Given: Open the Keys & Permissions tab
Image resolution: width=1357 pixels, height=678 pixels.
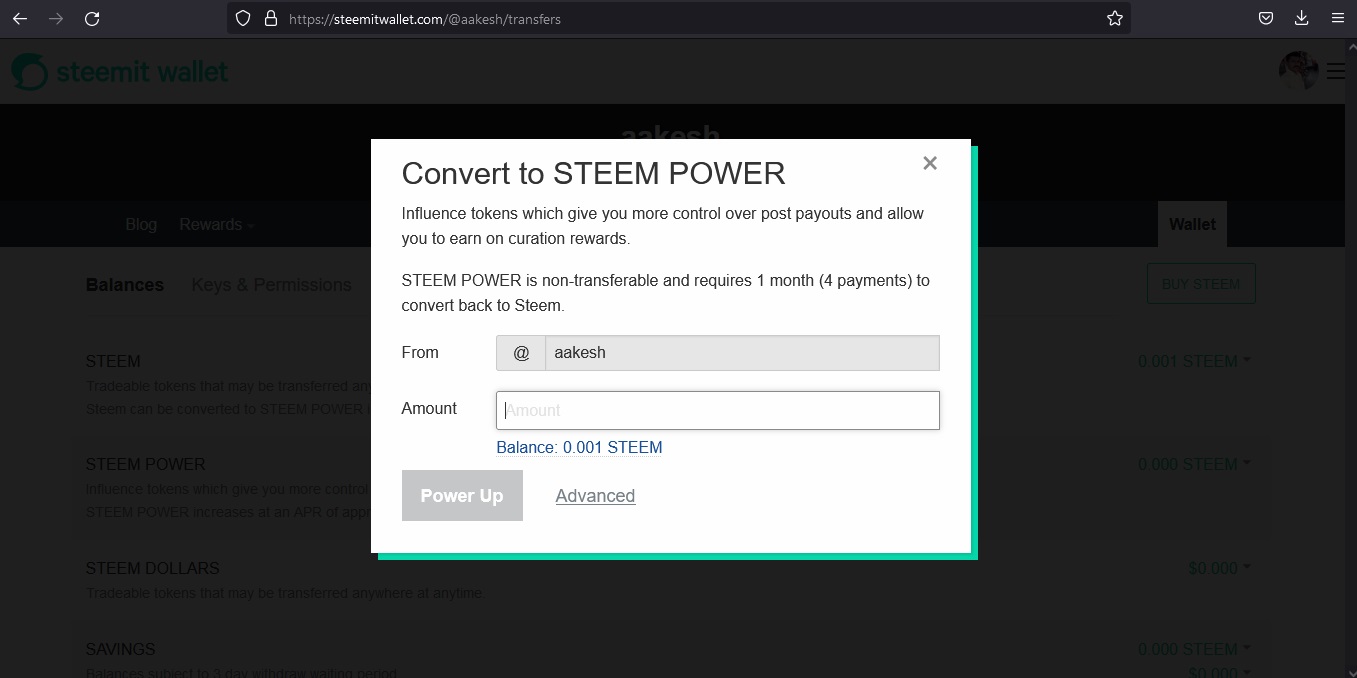Looking at the screenshot, I should [x=271, y=285].
